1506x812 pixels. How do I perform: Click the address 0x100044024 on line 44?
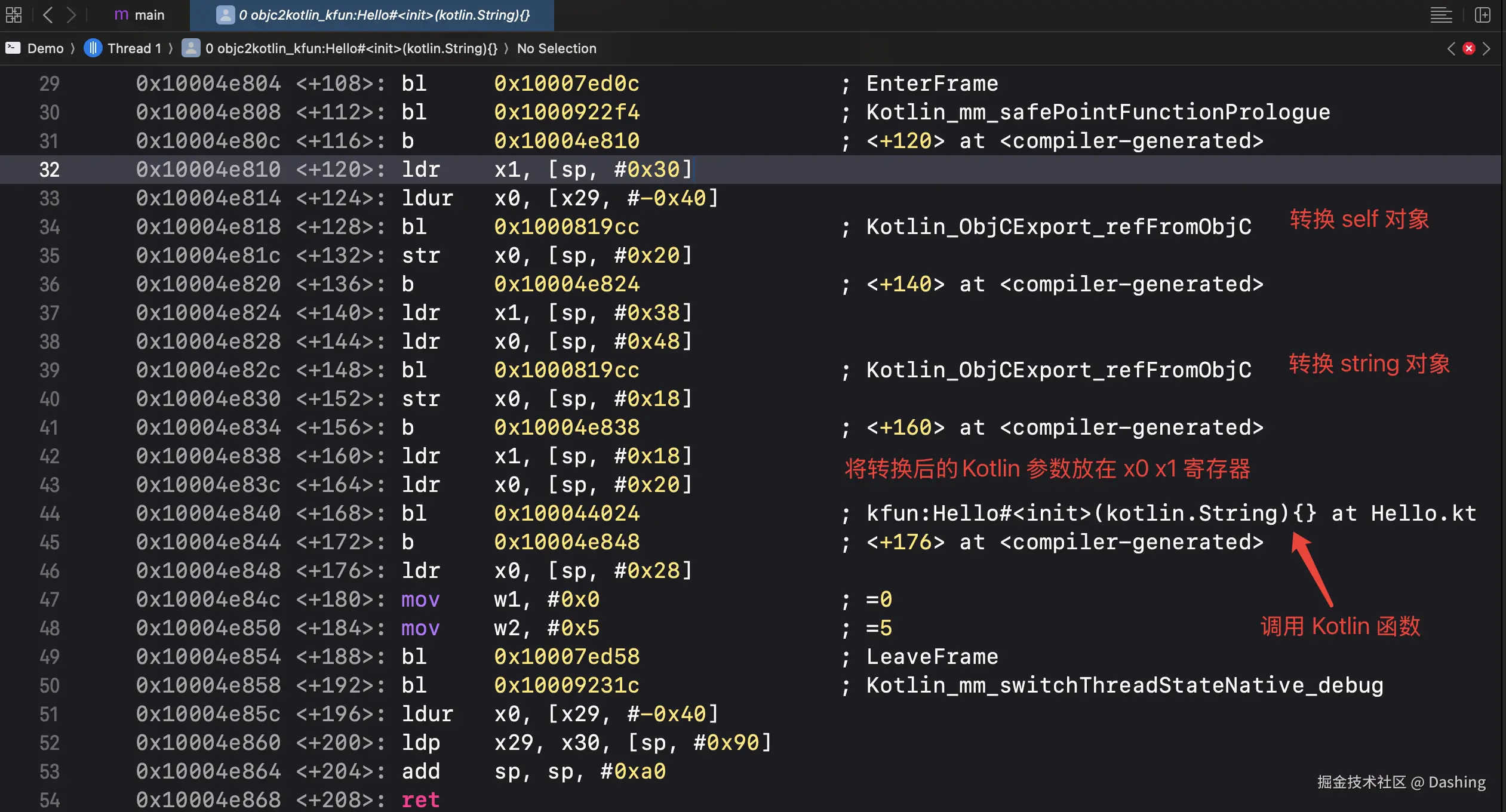point(567,513)
